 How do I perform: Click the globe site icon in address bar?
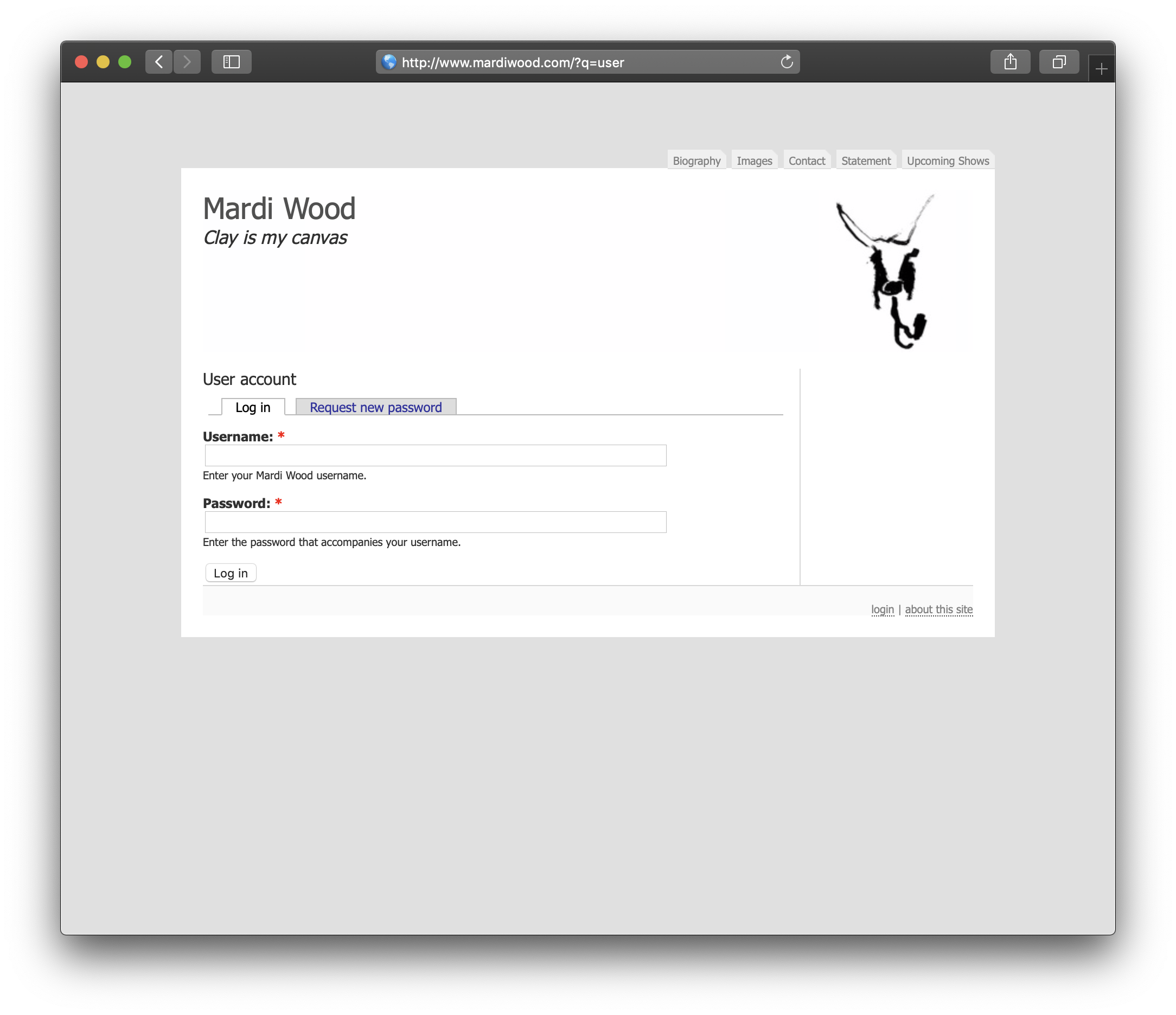389,62
